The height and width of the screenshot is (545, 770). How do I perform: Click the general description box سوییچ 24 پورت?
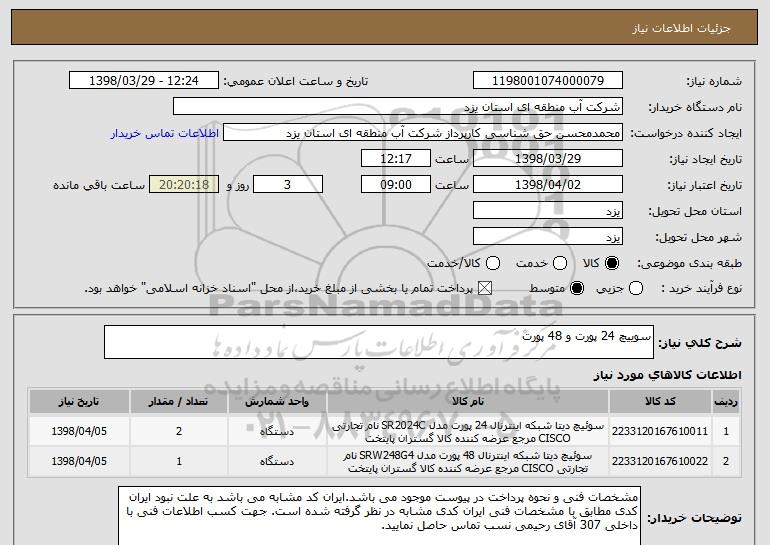379,342
